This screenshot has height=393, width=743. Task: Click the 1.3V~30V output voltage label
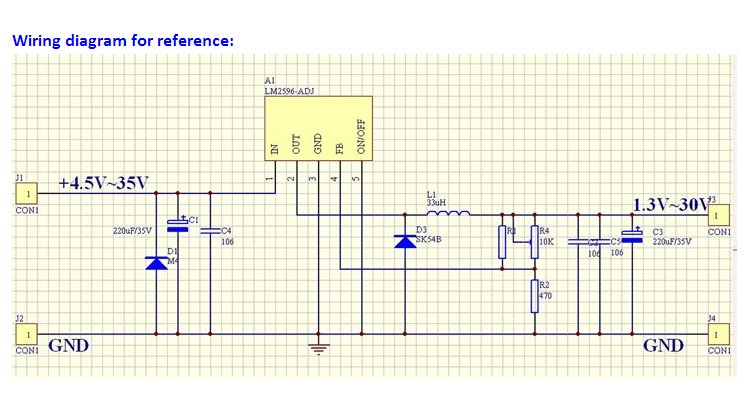(x=671, y=205)
